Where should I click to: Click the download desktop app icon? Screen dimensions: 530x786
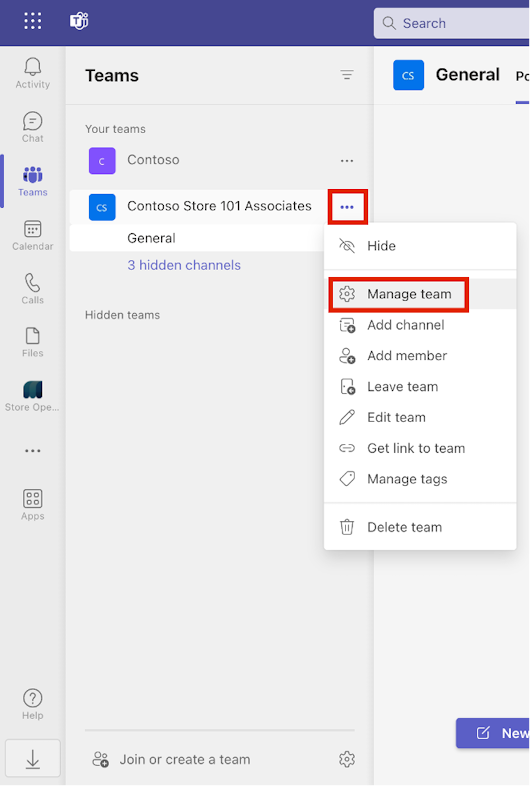tap(33, 758)
